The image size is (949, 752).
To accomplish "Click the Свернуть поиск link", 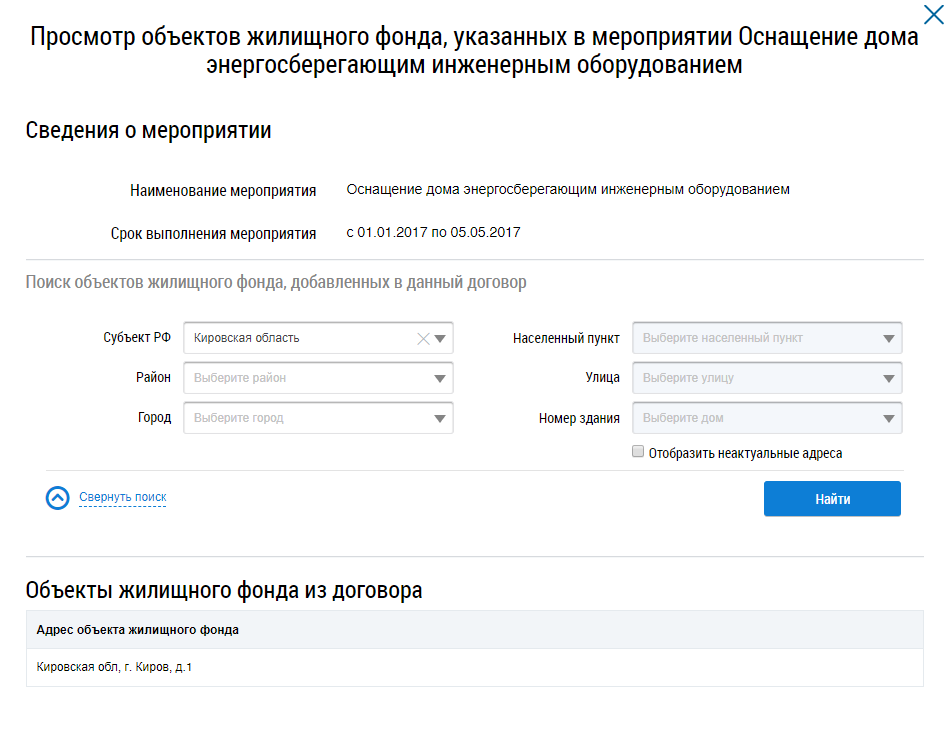I will 122,497.
